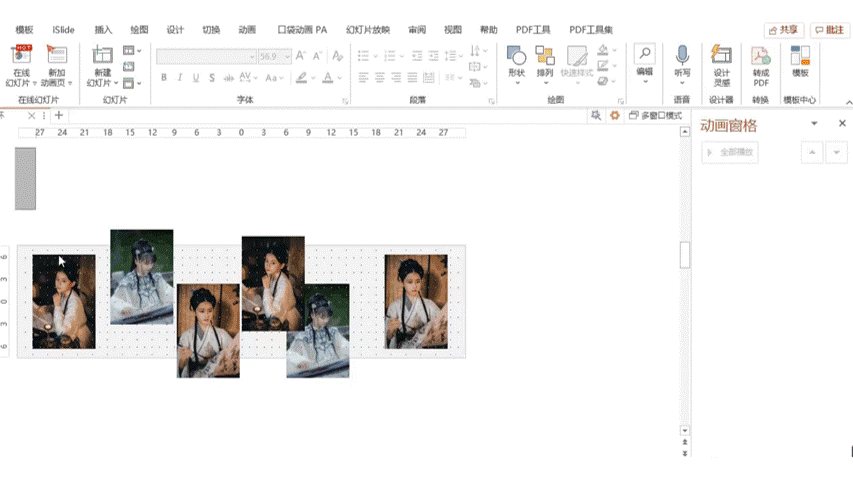Click the shape effects icon
Screen dimensions: 853x480
[603, 82]
